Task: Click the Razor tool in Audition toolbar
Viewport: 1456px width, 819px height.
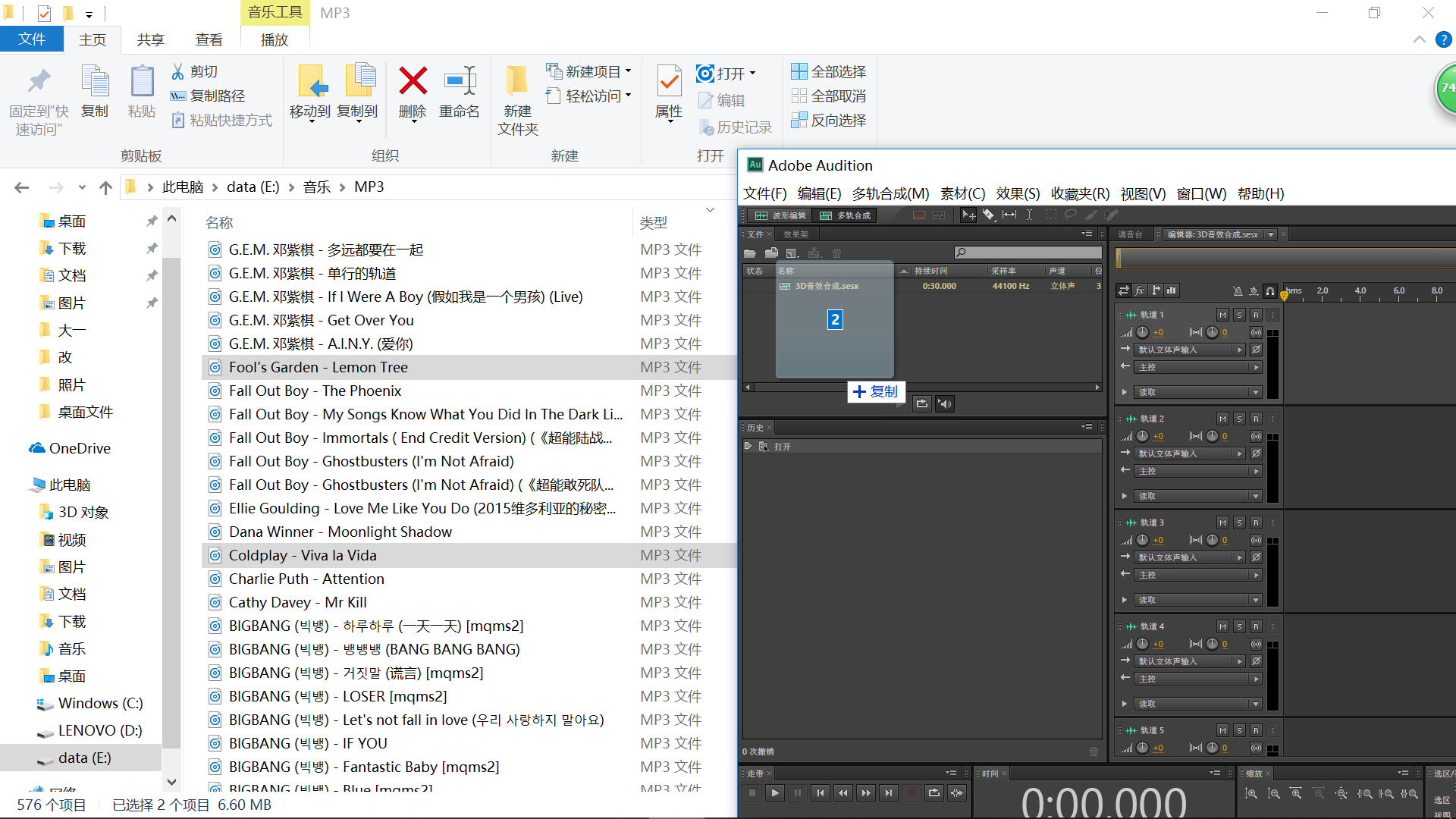Action: 989,215
